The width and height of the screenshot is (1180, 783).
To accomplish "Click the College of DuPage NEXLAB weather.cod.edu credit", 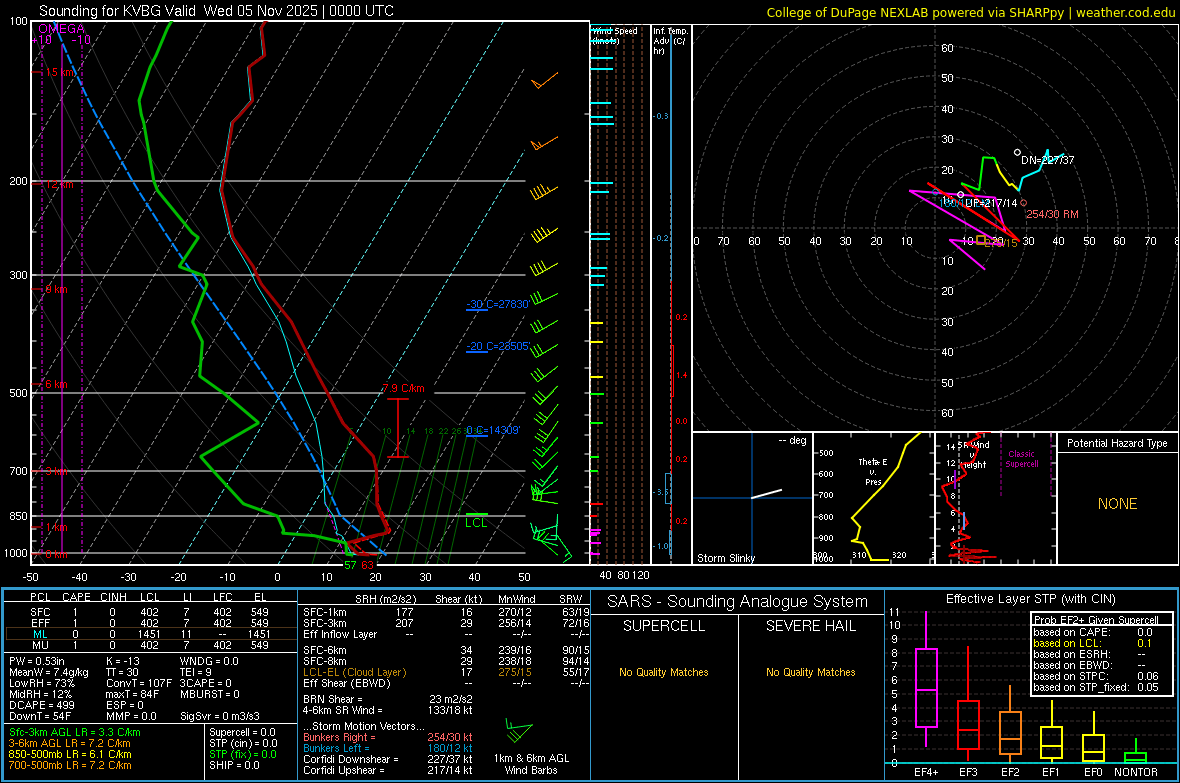I will click(x=970, y=12).
